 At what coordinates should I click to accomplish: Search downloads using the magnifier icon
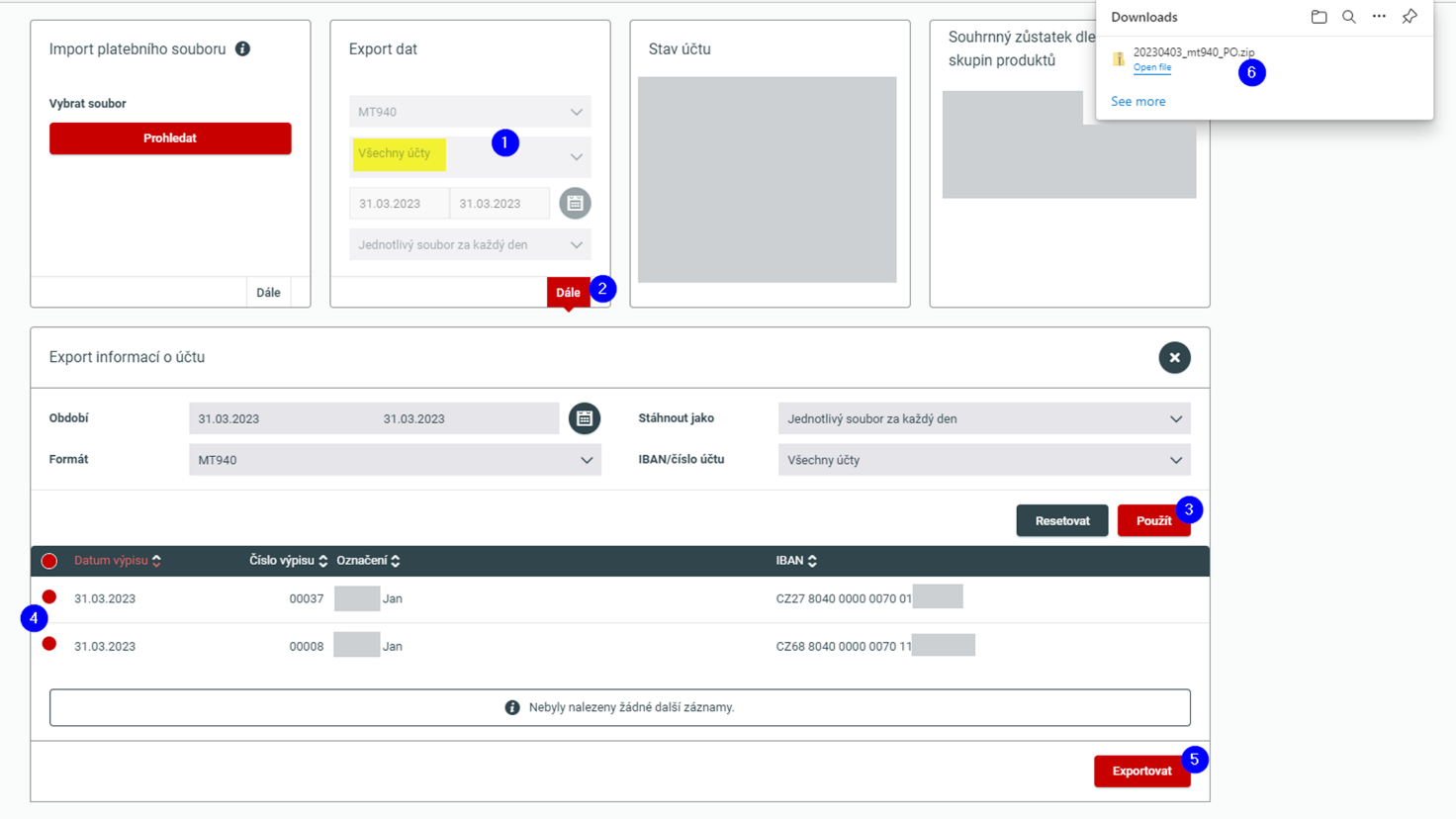tap(1349, 17)
